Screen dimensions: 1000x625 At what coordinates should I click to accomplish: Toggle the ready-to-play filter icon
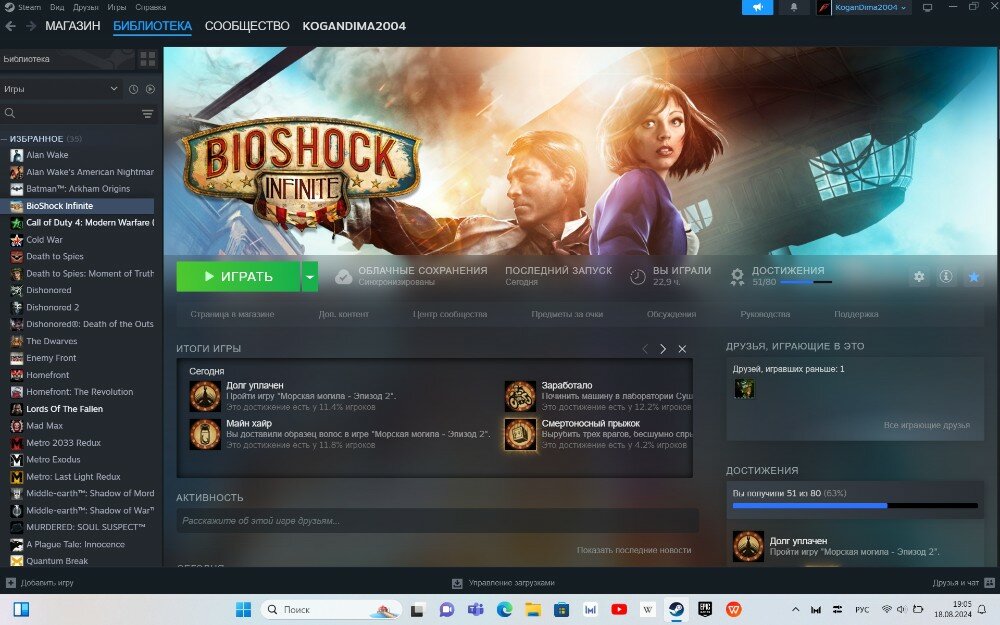coord(151,89)
